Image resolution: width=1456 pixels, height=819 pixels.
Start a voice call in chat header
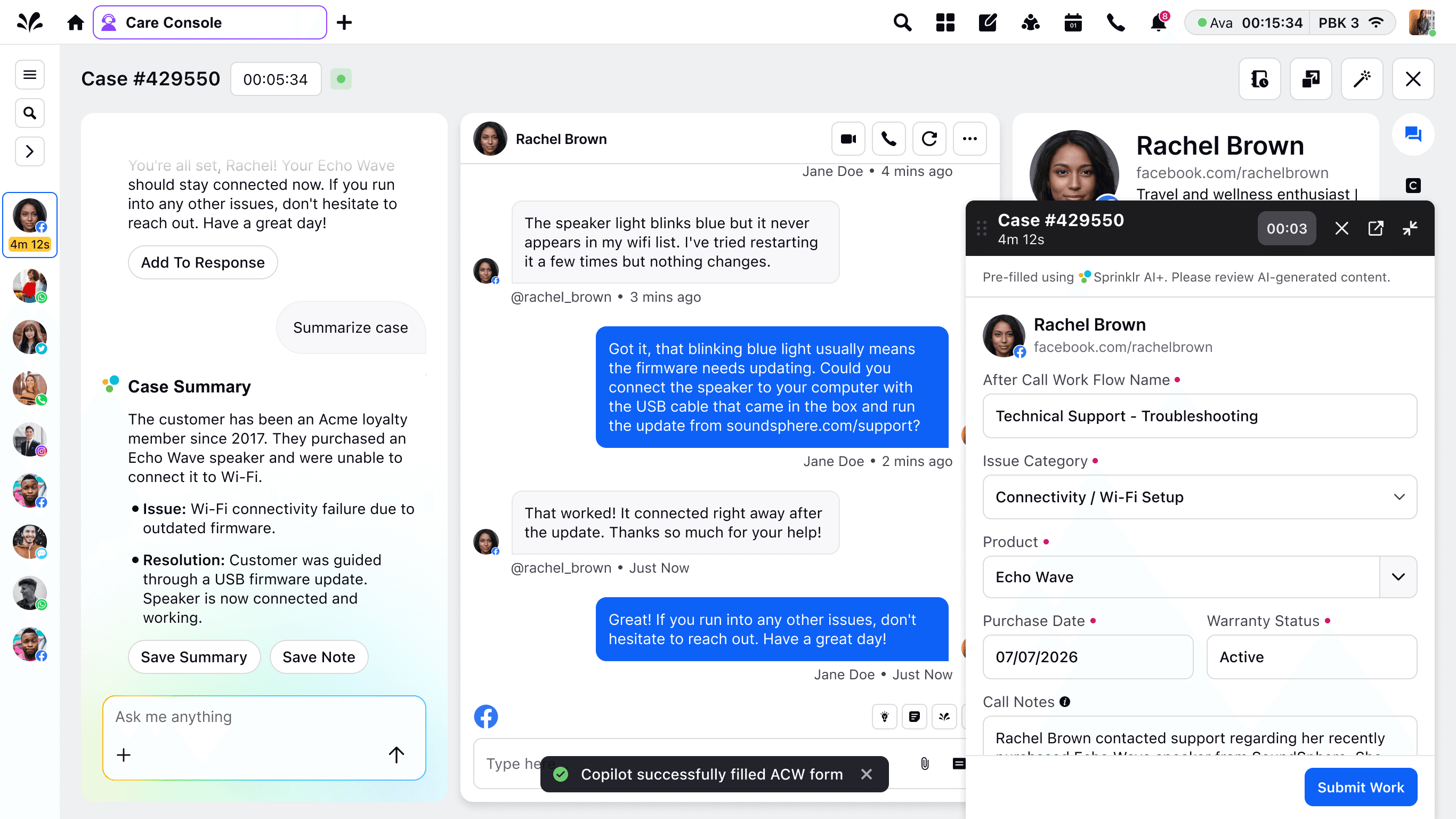(889, 139)
